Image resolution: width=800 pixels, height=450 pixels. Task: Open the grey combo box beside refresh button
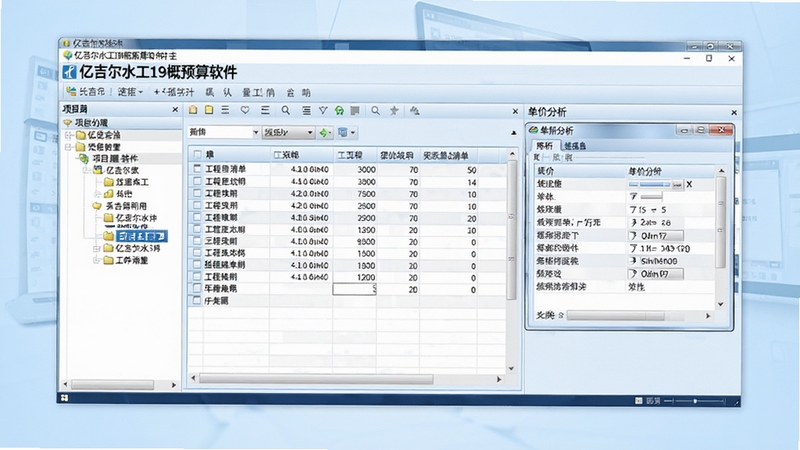coord(288,133)
